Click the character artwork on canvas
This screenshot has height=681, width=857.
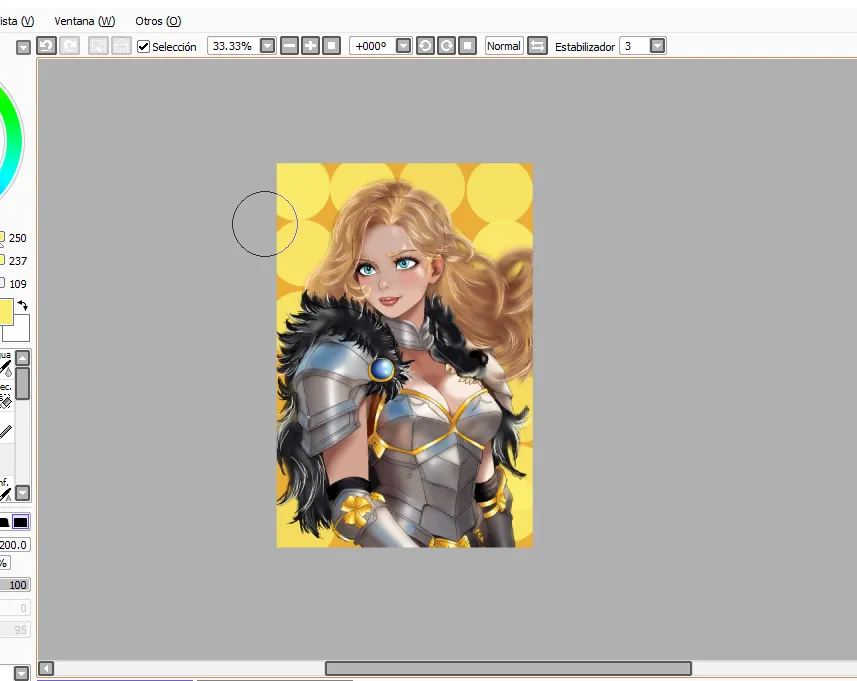coord(404,355)
